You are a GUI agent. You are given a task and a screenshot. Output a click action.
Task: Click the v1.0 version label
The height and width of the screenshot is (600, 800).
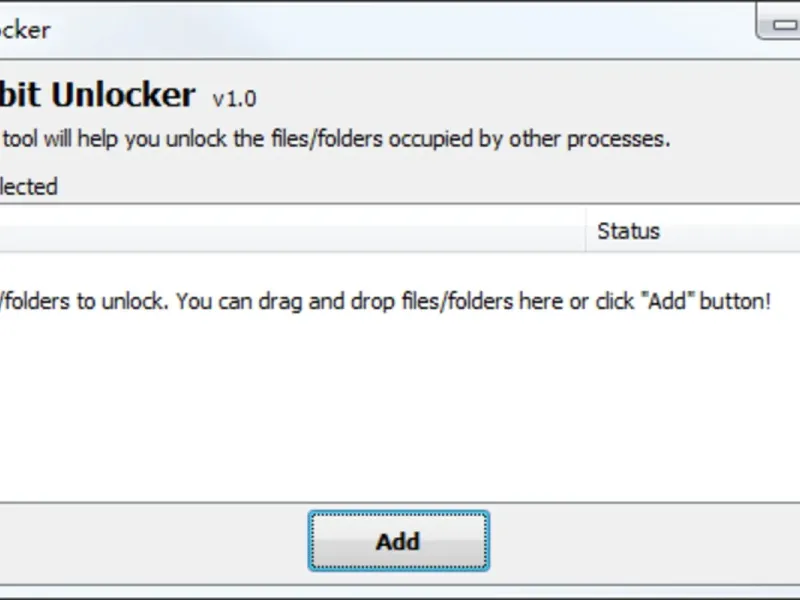234,99
